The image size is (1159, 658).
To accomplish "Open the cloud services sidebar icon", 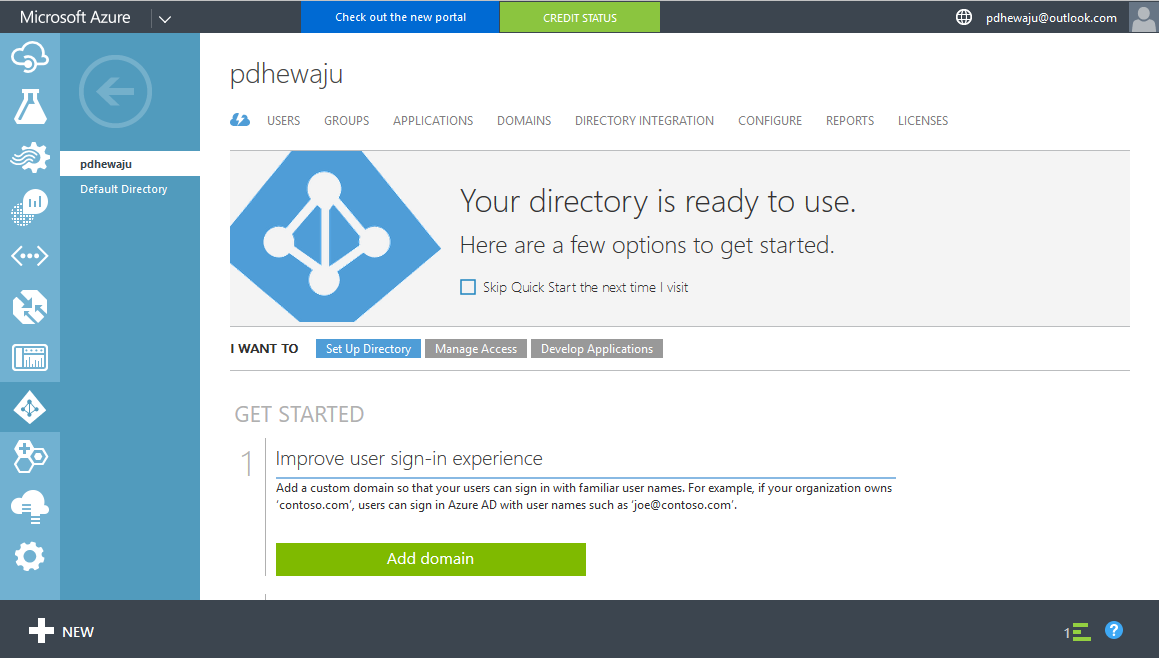I will (x=30, y=58).
